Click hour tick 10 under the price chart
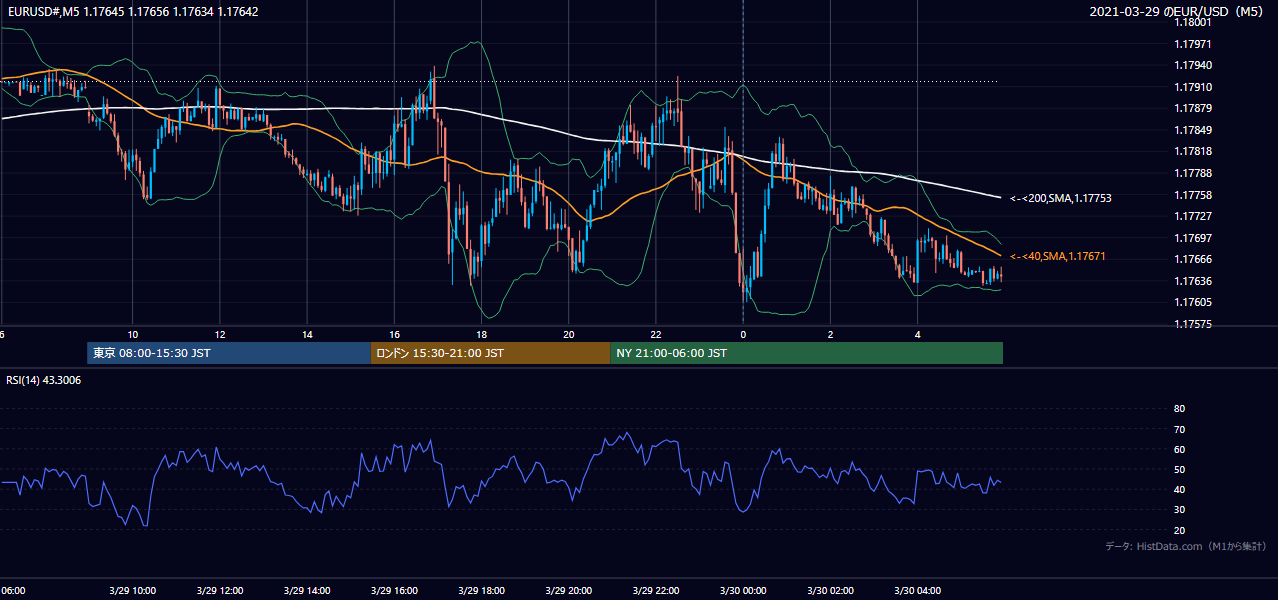Viewport: 1278px width, 600px height. tap(132, 334)
